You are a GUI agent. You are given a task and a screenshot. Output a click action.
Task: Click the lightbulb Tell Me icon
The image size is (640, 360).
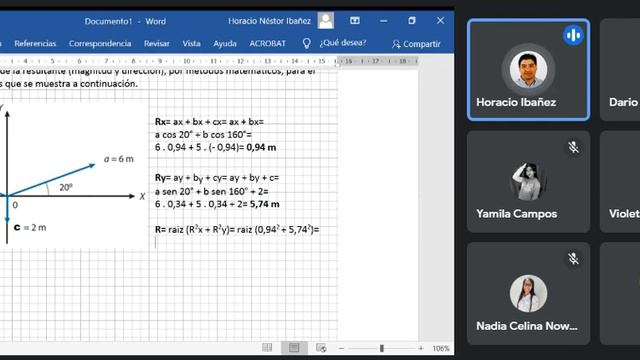(307, 43)
